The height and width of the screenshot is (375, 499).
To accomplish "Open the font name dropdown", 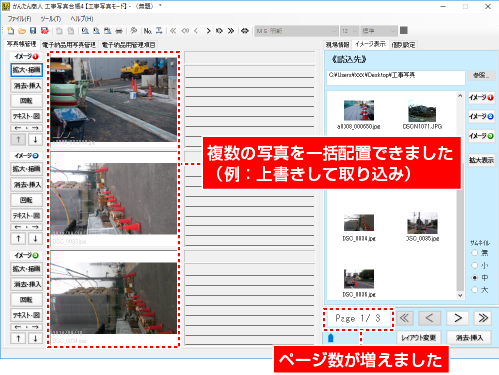I will [x=296, y=31].
